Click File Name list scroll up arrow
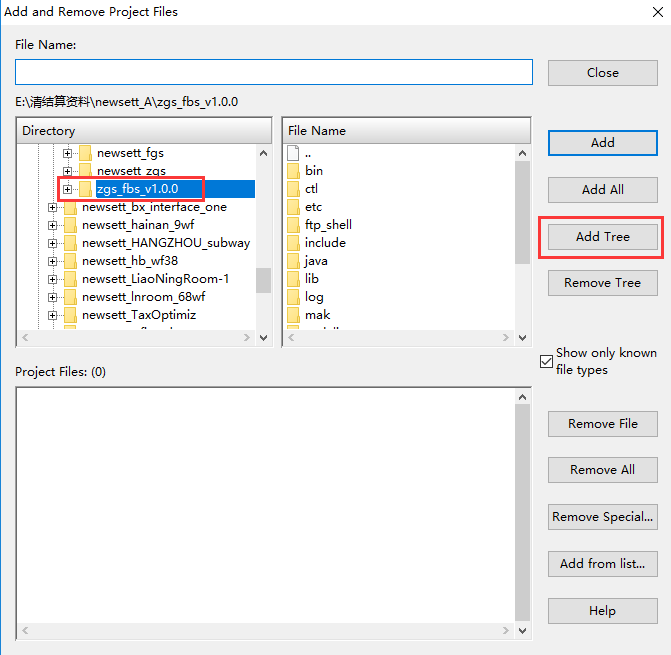This screenshot has width=671, height=655. (x=523, y=153)
